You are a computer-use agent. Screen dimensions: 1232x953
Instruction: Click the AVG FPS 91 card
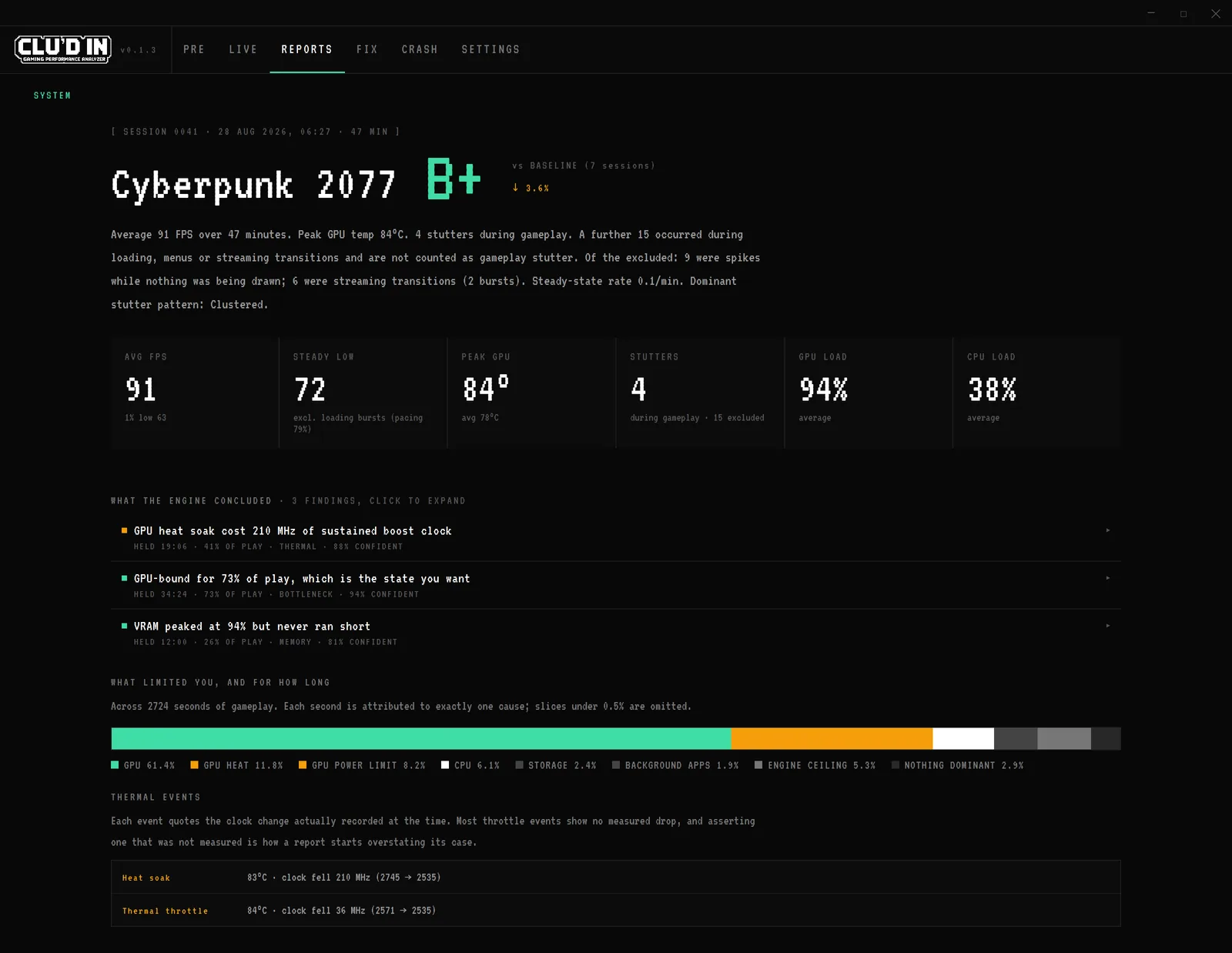[195, 393]
